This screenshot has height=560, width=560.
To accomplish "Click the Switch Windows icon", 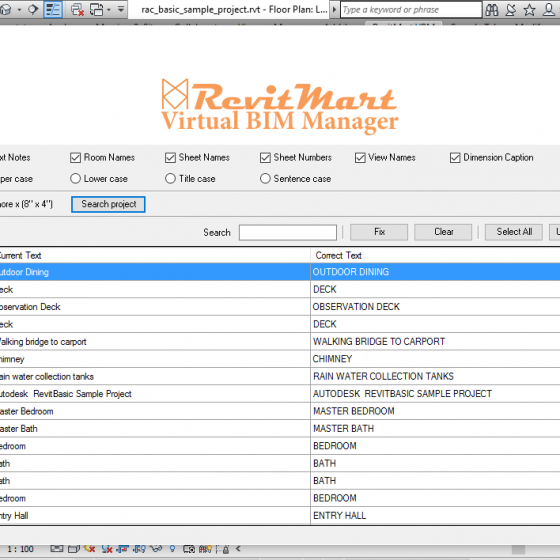I will pos(96,10).
